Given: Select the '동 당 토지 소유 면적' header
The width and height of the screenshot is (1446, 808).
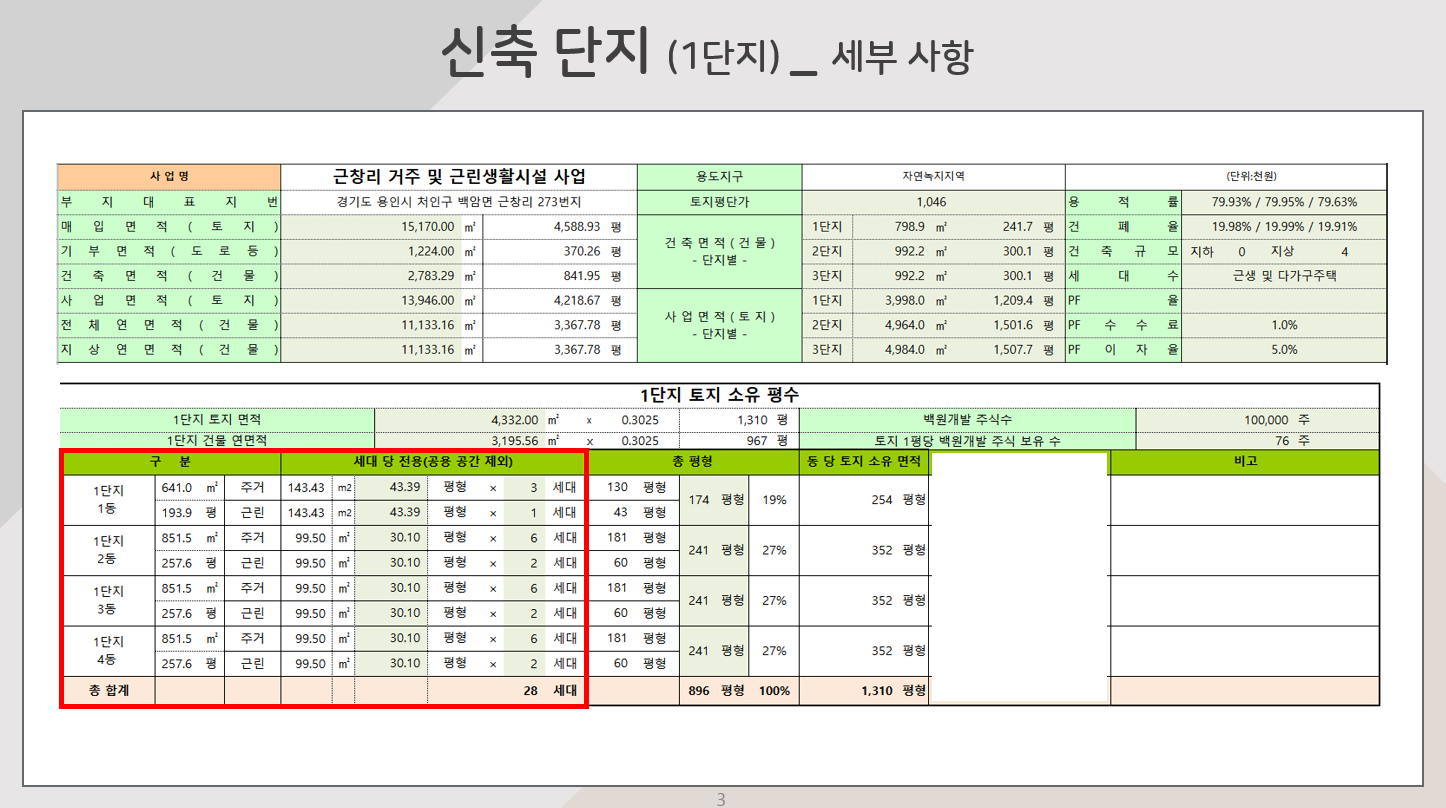Looking at the screenshot, I should [x=864, y=462].
